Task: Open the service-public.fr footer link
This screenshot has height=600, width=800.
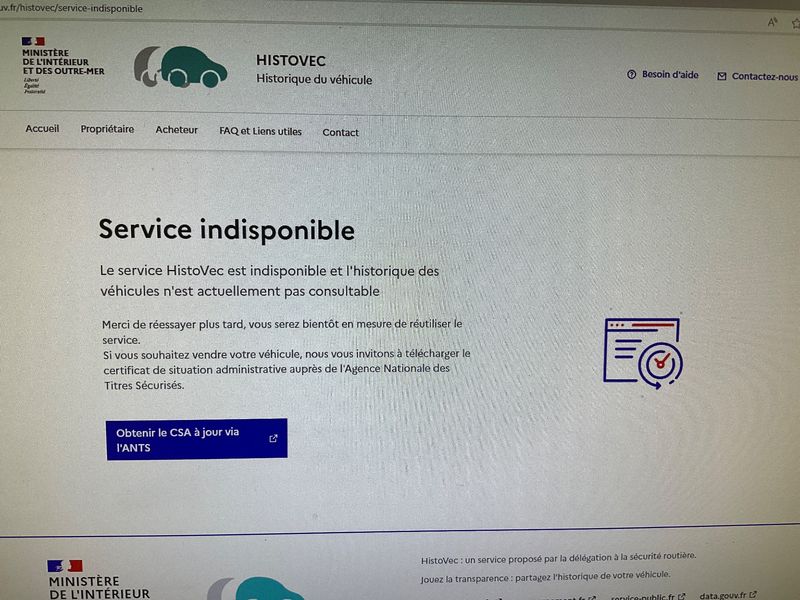Action: (x=648, y=596)
